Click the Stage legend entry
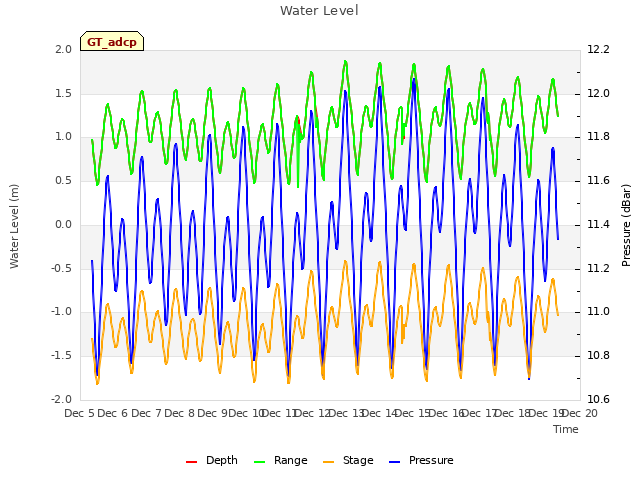 click(x=348, y=460)
